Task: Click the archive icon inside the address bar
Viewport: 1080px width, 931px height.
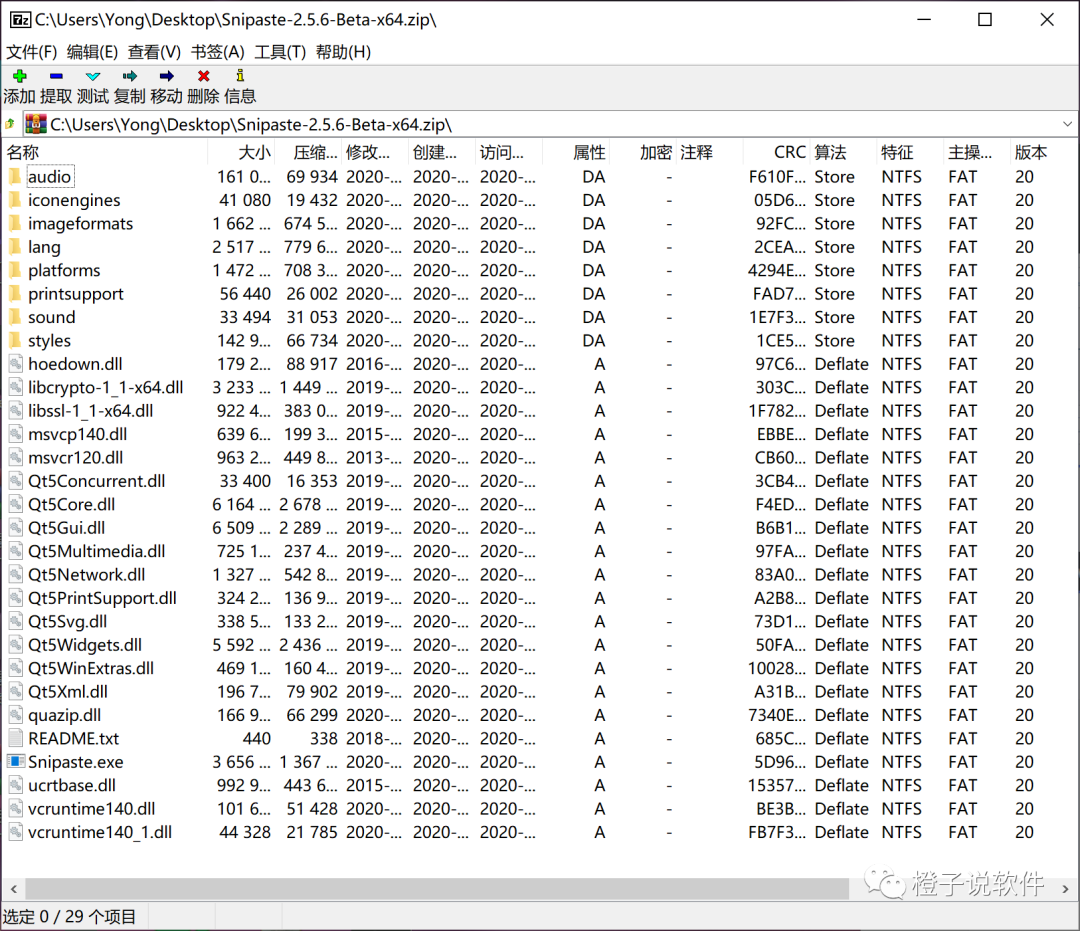Action: click(x=36, y=125)
